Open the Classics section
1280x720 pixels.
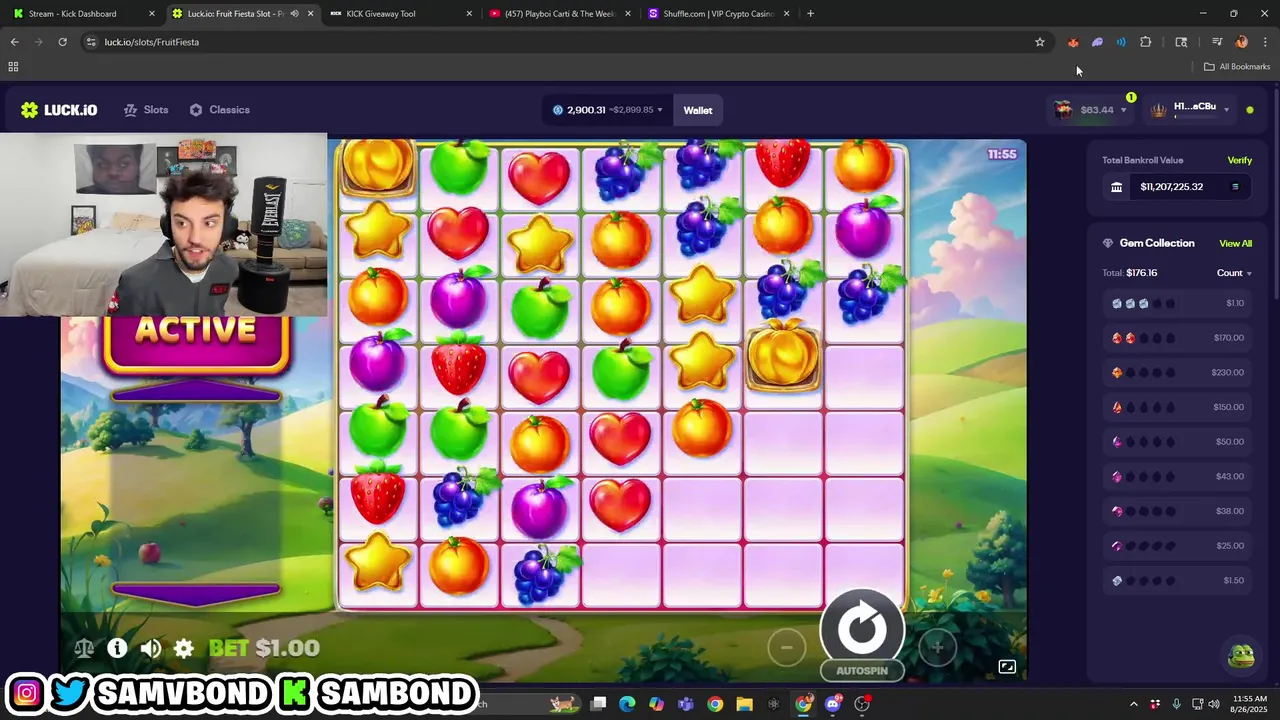pyautogui.click(x=220, y=110)
